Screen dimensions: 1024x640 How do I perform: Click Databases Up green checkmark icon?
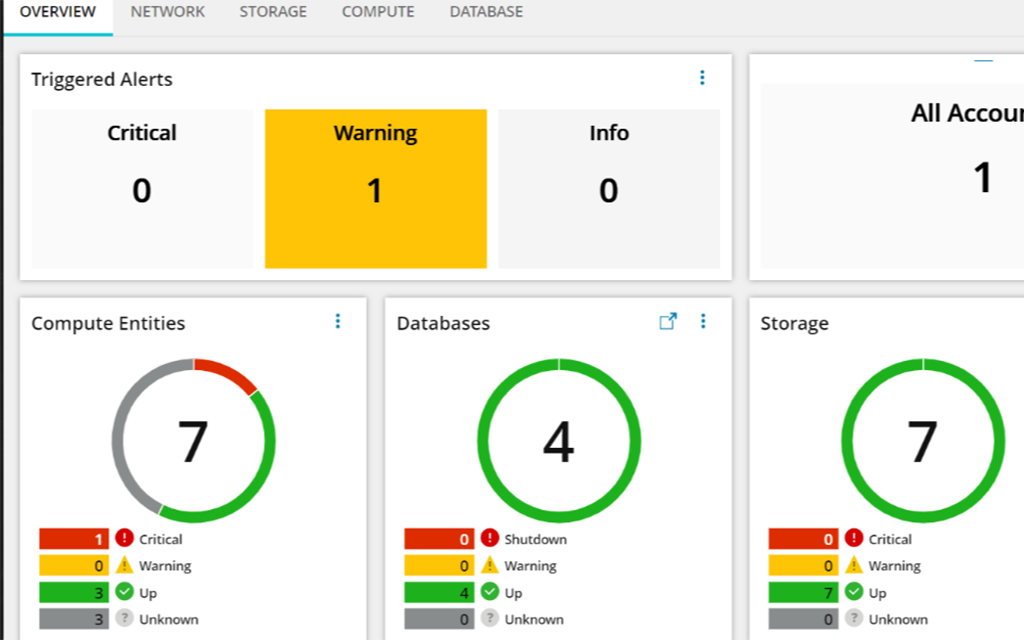[490, 592]
